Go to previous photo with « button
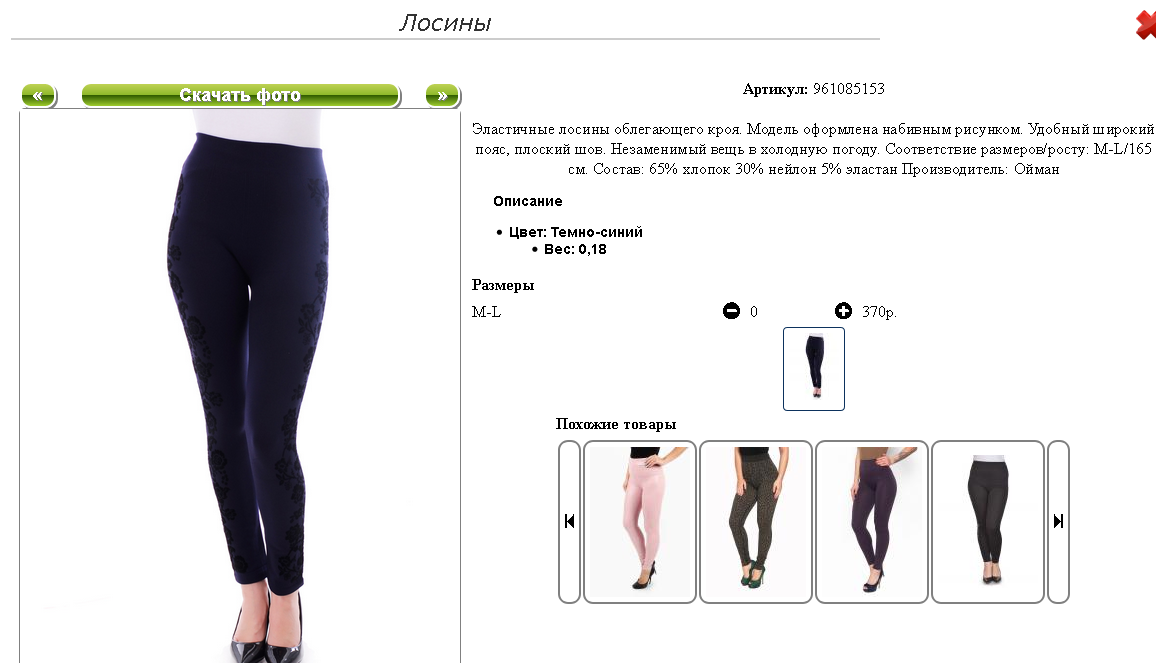1156x663 pixels. pyautogui.click(x=39, y=95)
